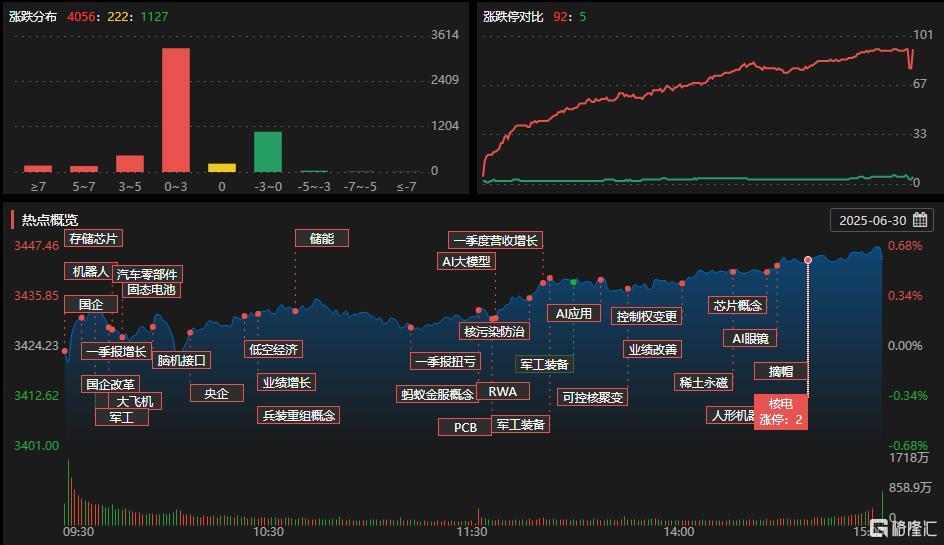Click the AI应用 hotspot tag

tap(574, 313)
